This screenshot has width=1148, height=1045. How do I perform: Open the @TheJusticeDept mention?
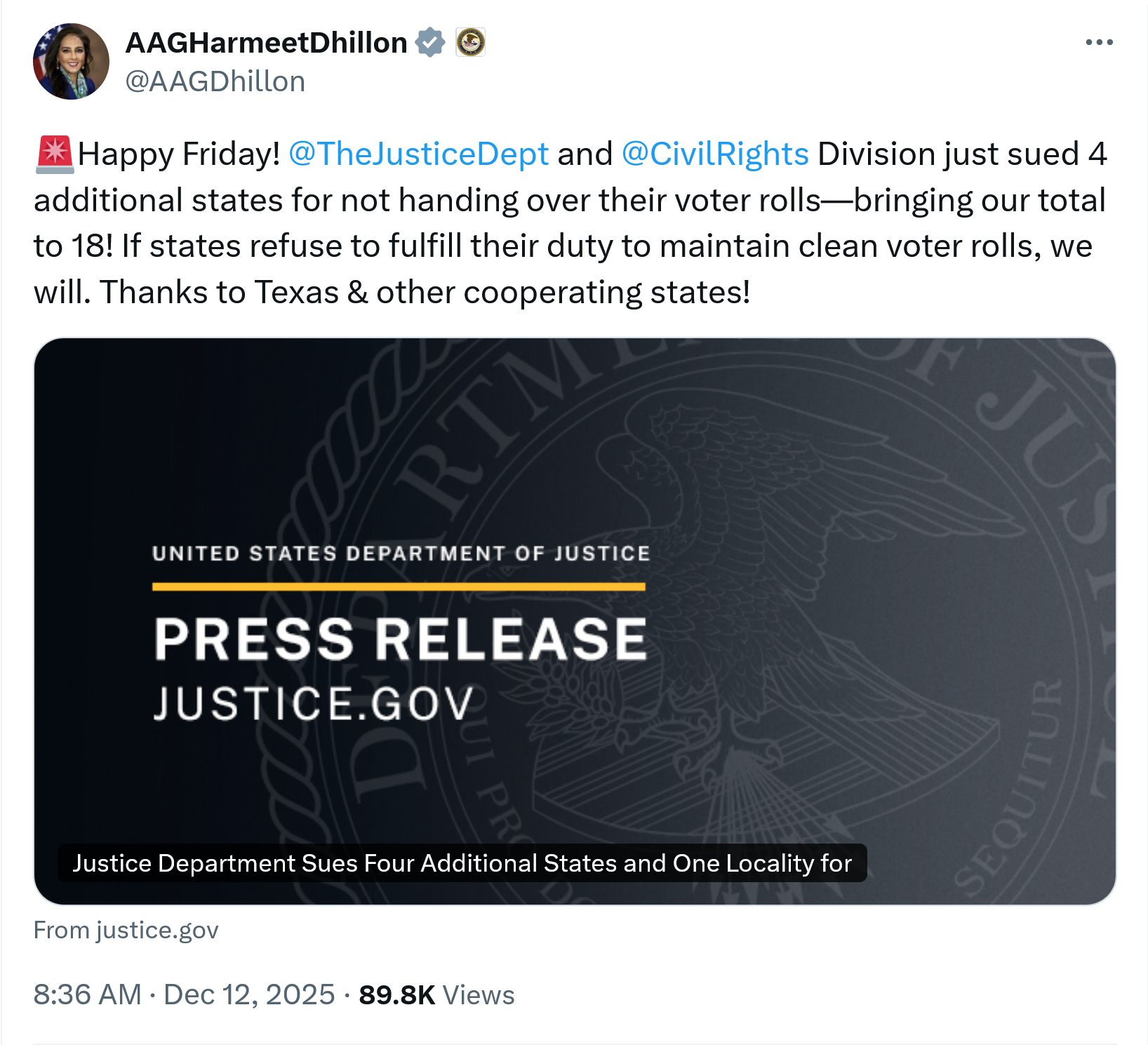pyautogui.click(x=418, y=154)
